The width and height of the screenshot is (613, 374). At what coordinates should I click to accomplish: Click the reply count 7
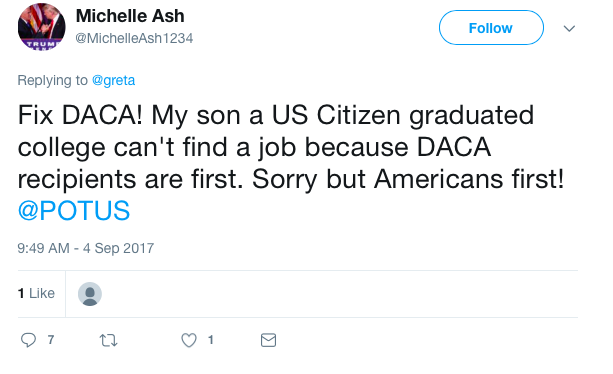tap(51, 340)
